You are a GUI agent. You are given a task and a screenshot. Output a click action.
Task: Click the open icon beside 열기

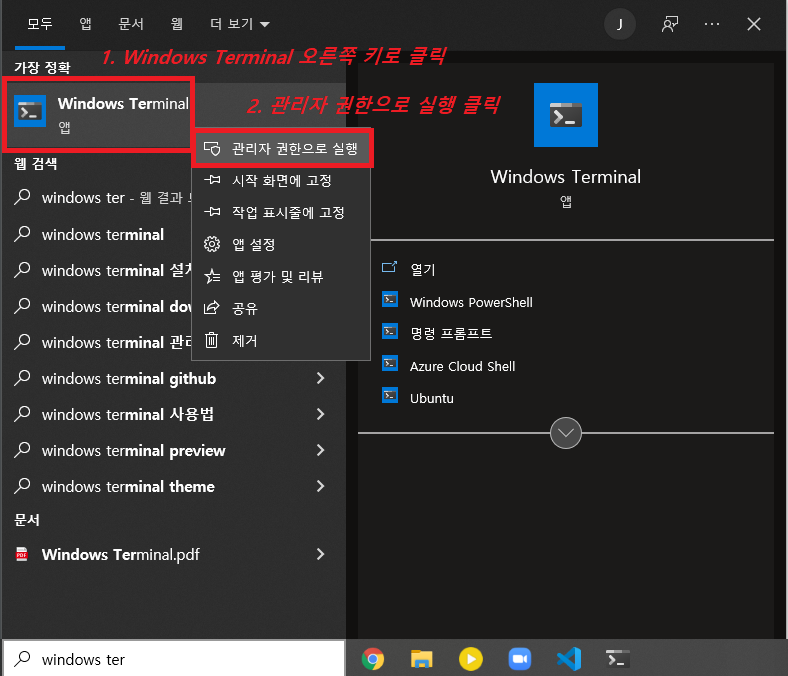389,267
